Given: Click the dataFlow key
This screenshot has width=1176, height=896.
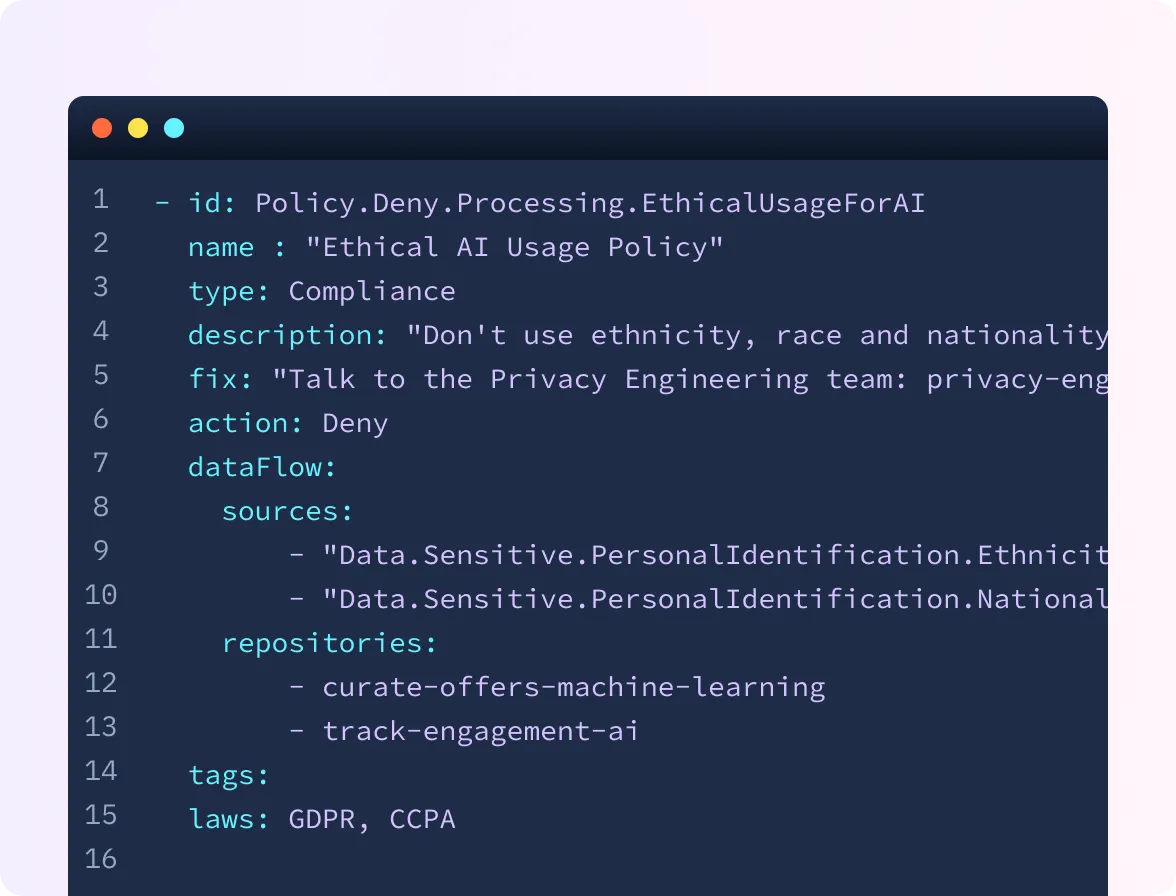Looking at the screenshot, I should 262,468.
